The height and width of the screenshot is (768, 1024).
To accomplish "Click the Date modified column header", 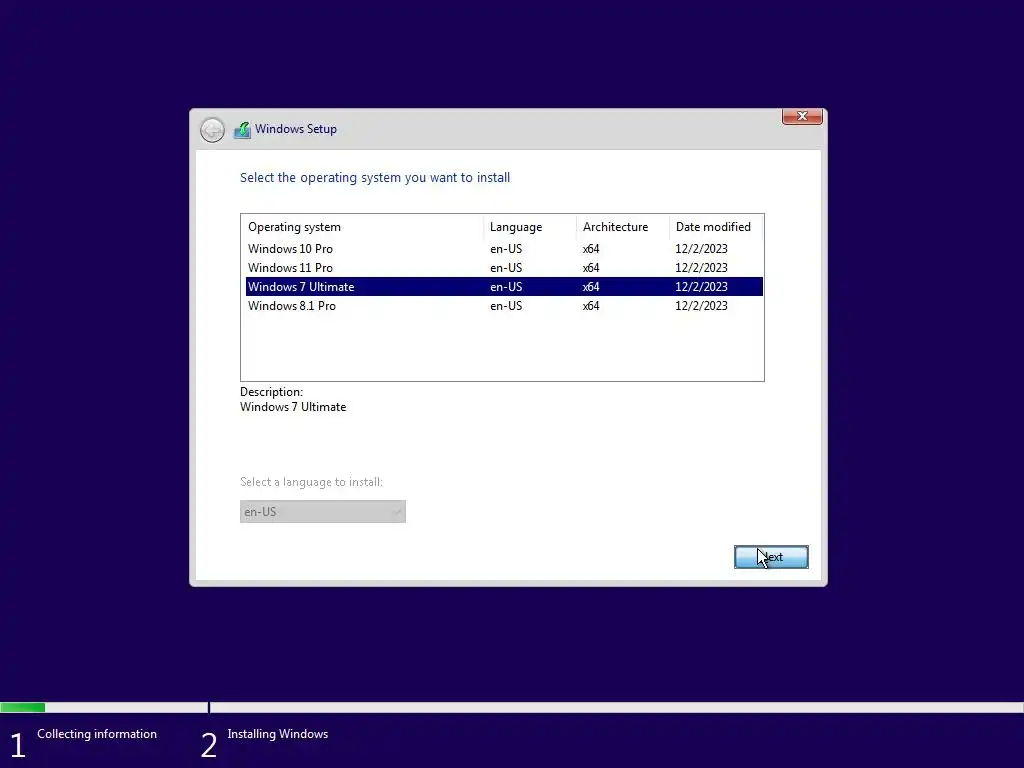I will pos(716,227).
